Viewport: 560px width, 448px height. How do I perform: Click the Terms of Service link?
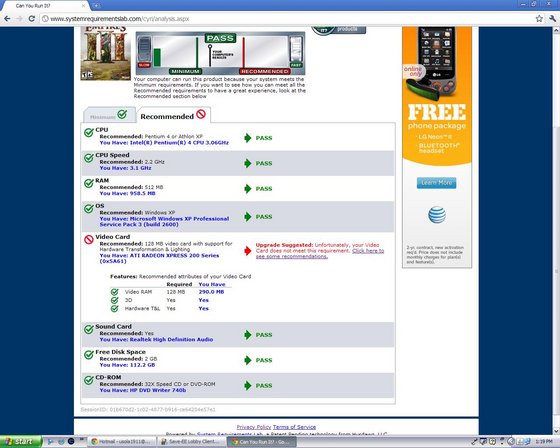click(294, 427)
